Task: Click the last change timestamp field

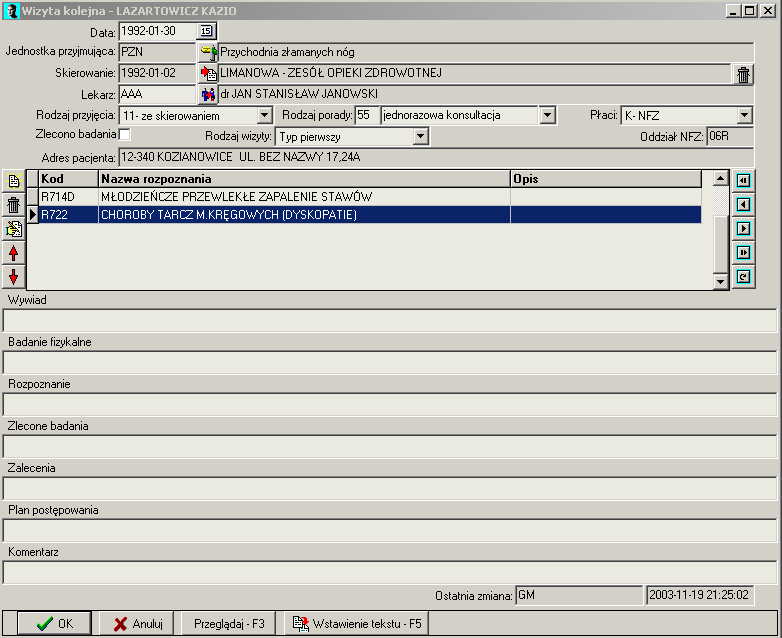Action: 700,595
